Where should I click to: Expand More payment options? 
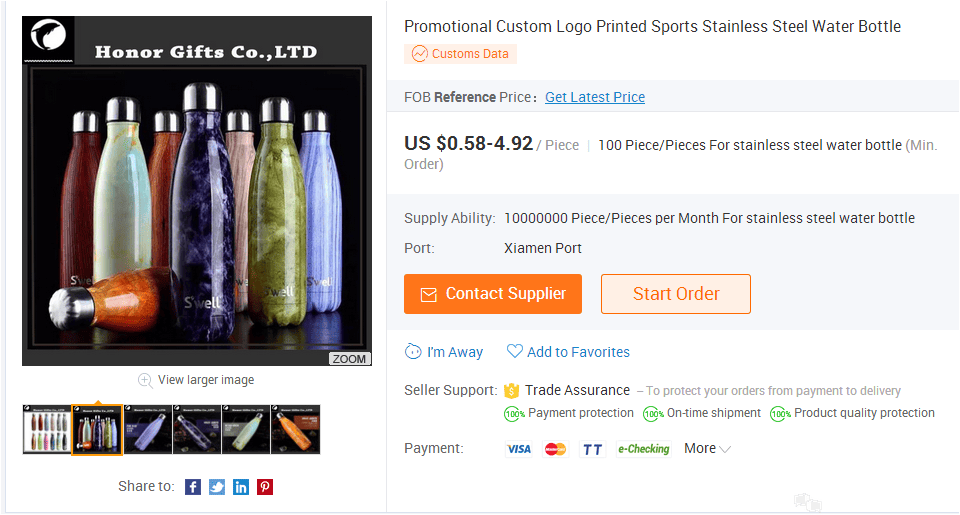click(x=707, y=449)
